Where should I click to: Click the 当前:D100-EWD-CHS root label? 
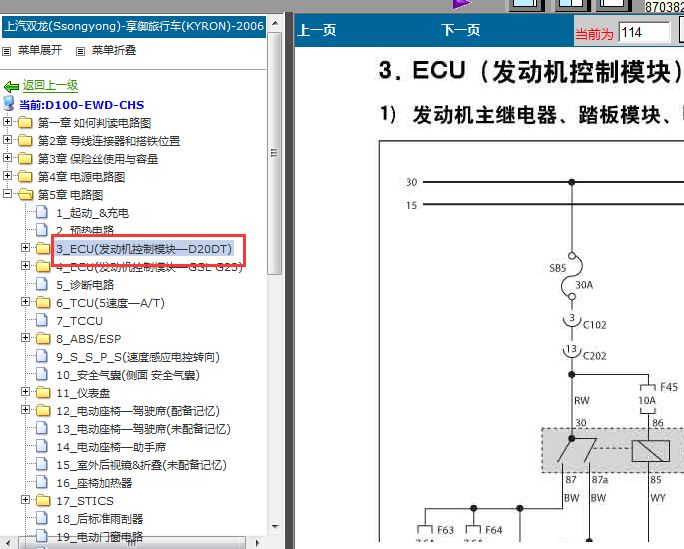click(x=82, y=105)
